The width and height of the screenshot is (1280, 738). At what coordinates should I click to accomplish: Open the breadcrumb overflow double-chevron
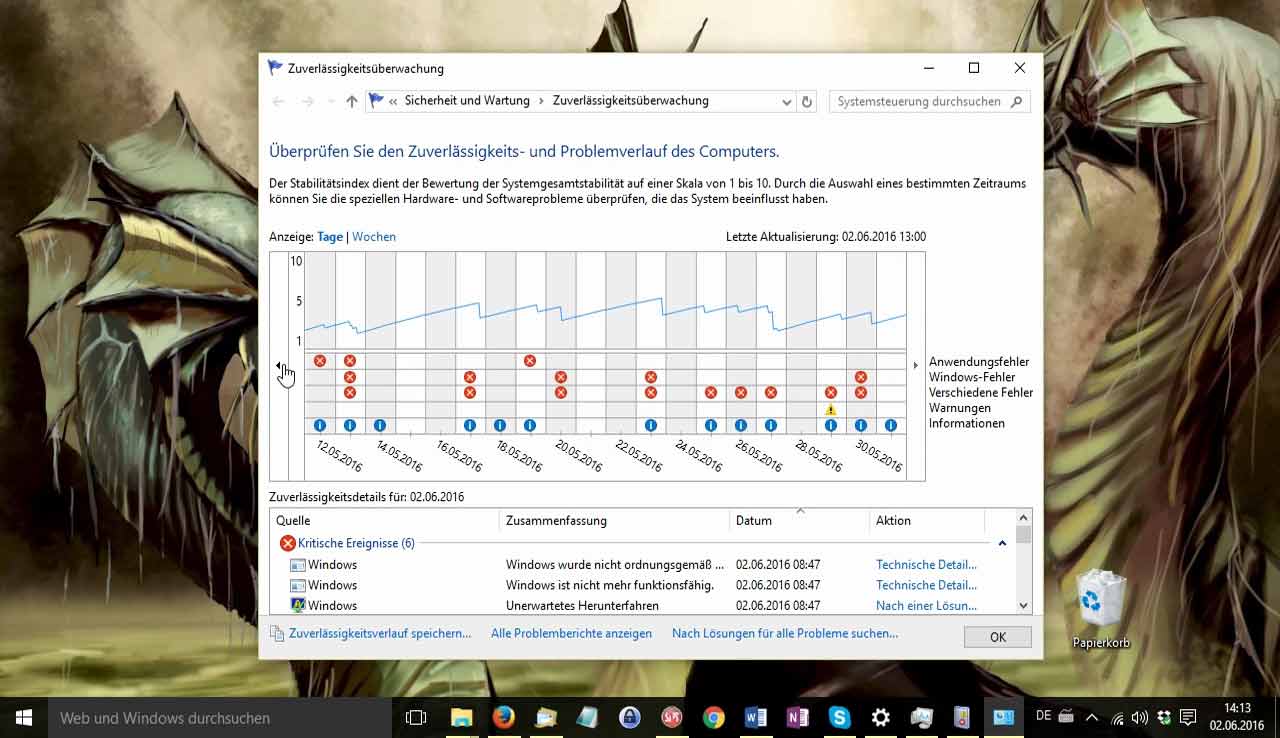click(x=394, y=101)
